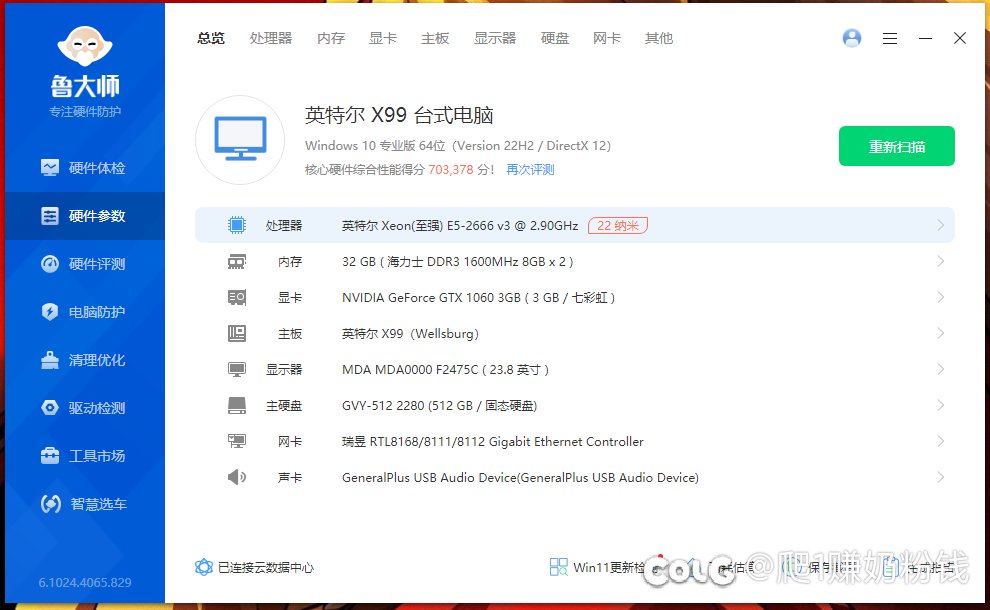Select the Xeon E5-2666 v3 text
The image size is (990, 610).
[x=460, y=225]
